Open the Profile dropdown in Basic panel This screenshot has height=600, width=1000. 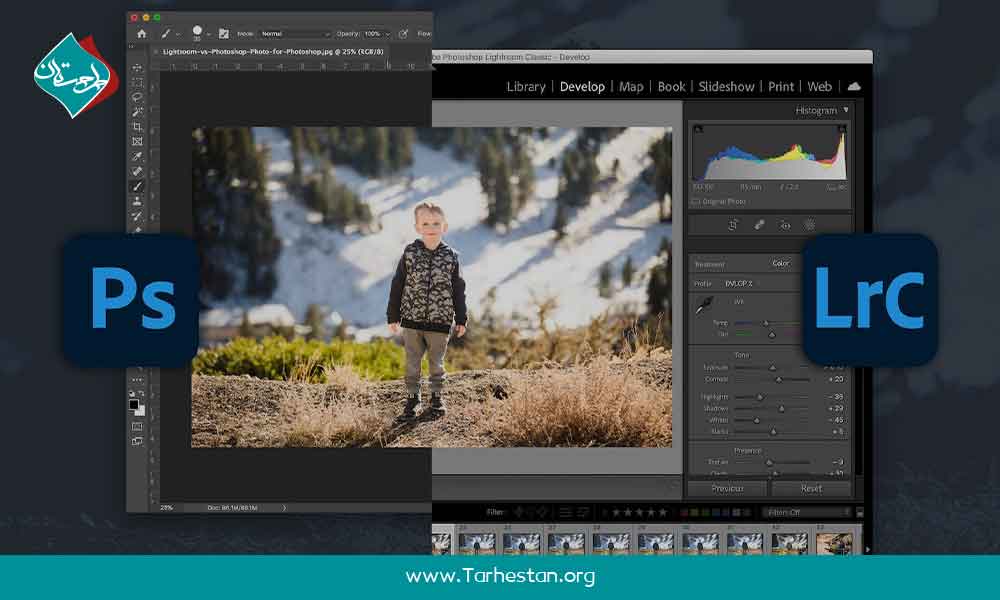coord(739,284)
